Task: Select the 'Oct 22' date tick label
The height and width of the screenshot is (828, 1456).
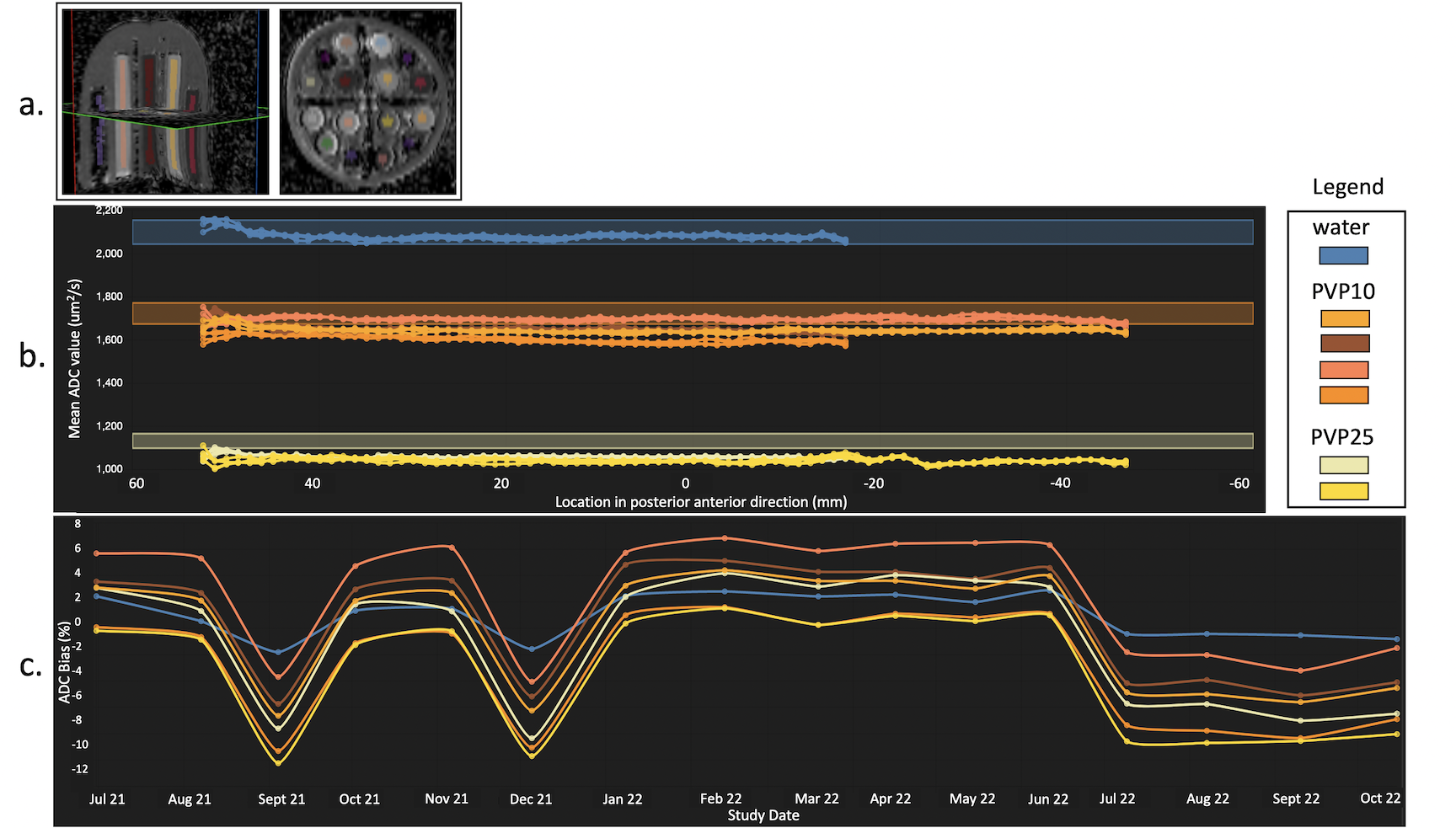Action: click(x=1380, y=798)
